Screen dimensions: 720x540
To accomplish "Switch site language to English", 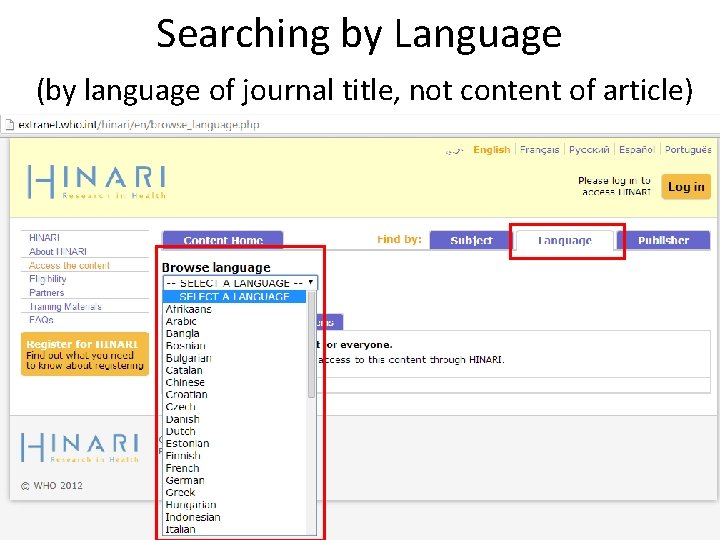I will [x=491, y=150].
